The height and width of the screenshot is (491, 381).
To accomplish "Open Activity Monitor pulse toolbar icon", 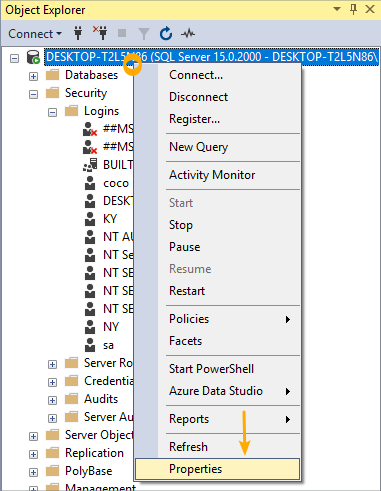I will (188, 33).
